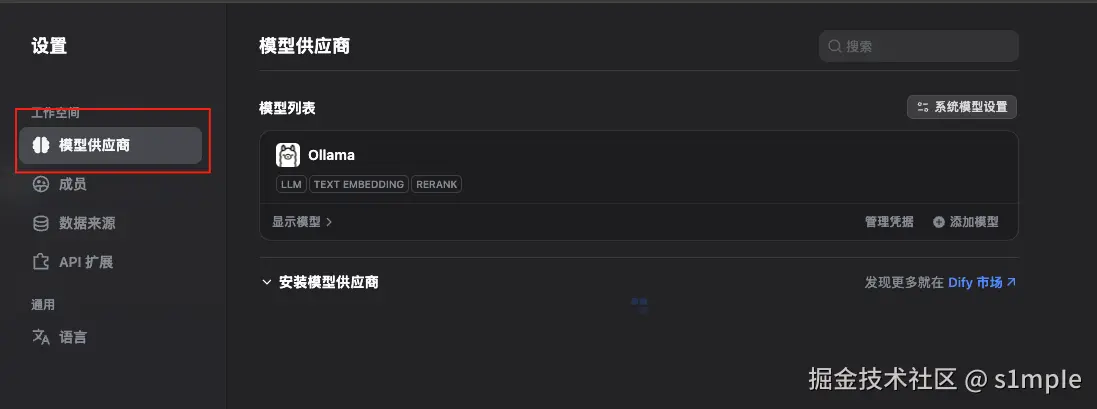Click the Ollama llama logo
This screenshot has height=409, width=1097.
coord(288,155)
